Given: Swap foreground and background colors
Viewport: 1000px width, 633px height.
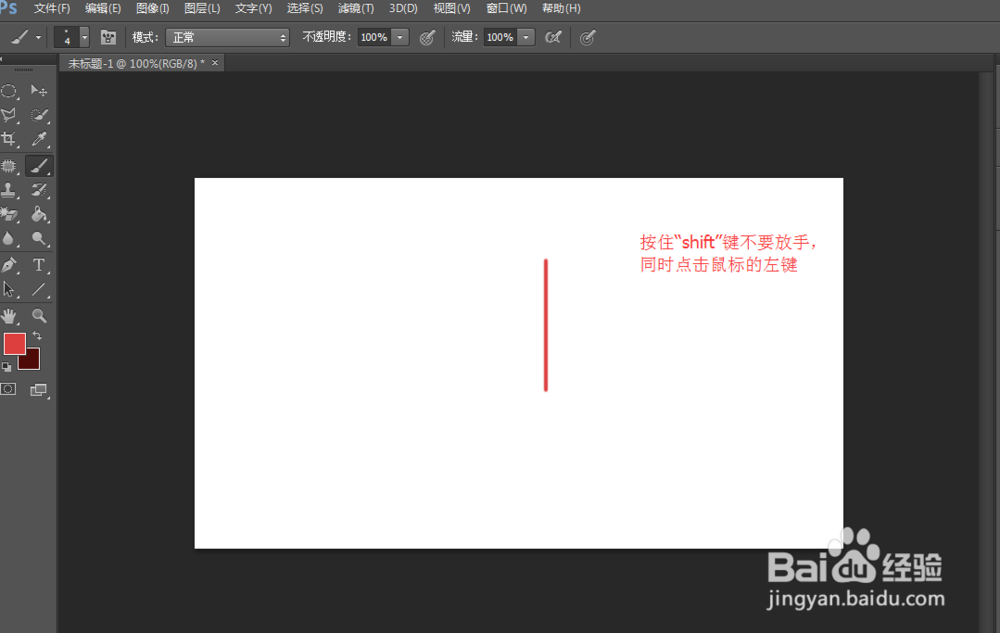Looking at the screenshot, I should [37, 335].
